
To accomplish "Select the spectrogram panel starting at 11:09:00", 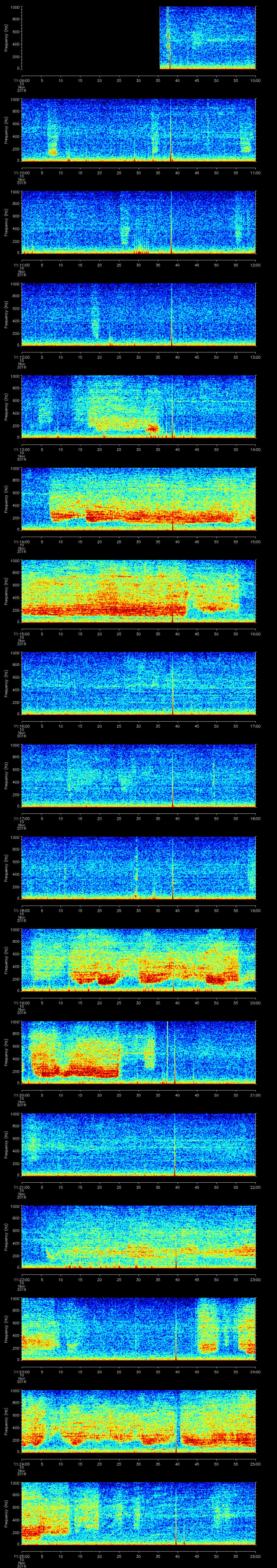I will pyautogui.click(x=139, y=38).
